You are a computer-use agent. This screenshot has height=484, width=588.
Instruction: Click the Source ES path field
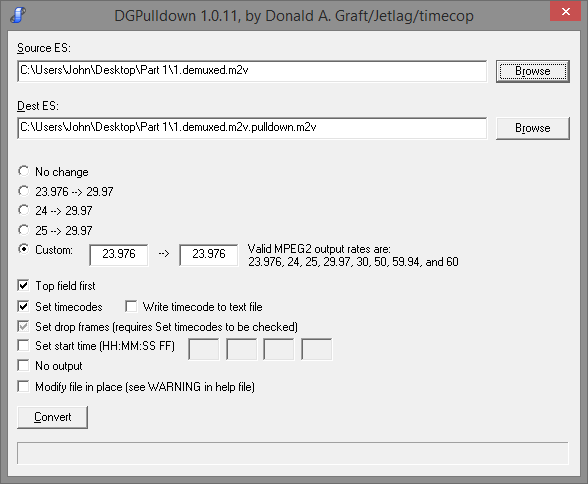point(252,71)
